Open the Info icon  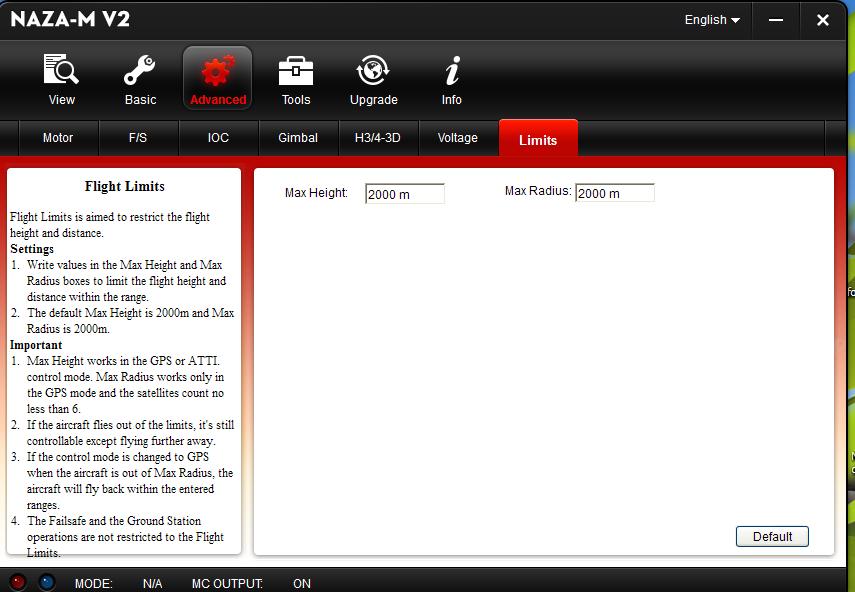click(x=452, y=73)
